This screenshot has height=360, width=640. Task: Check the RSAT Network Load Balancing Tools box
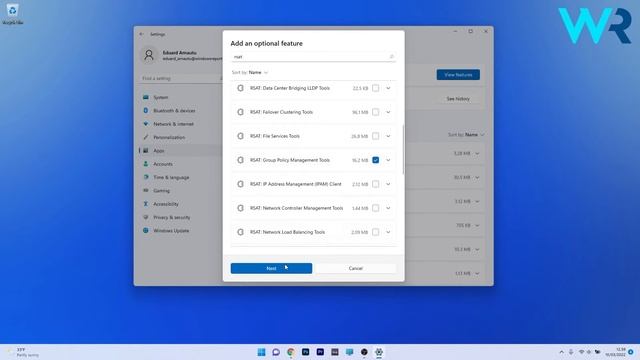tap(376, 232)
